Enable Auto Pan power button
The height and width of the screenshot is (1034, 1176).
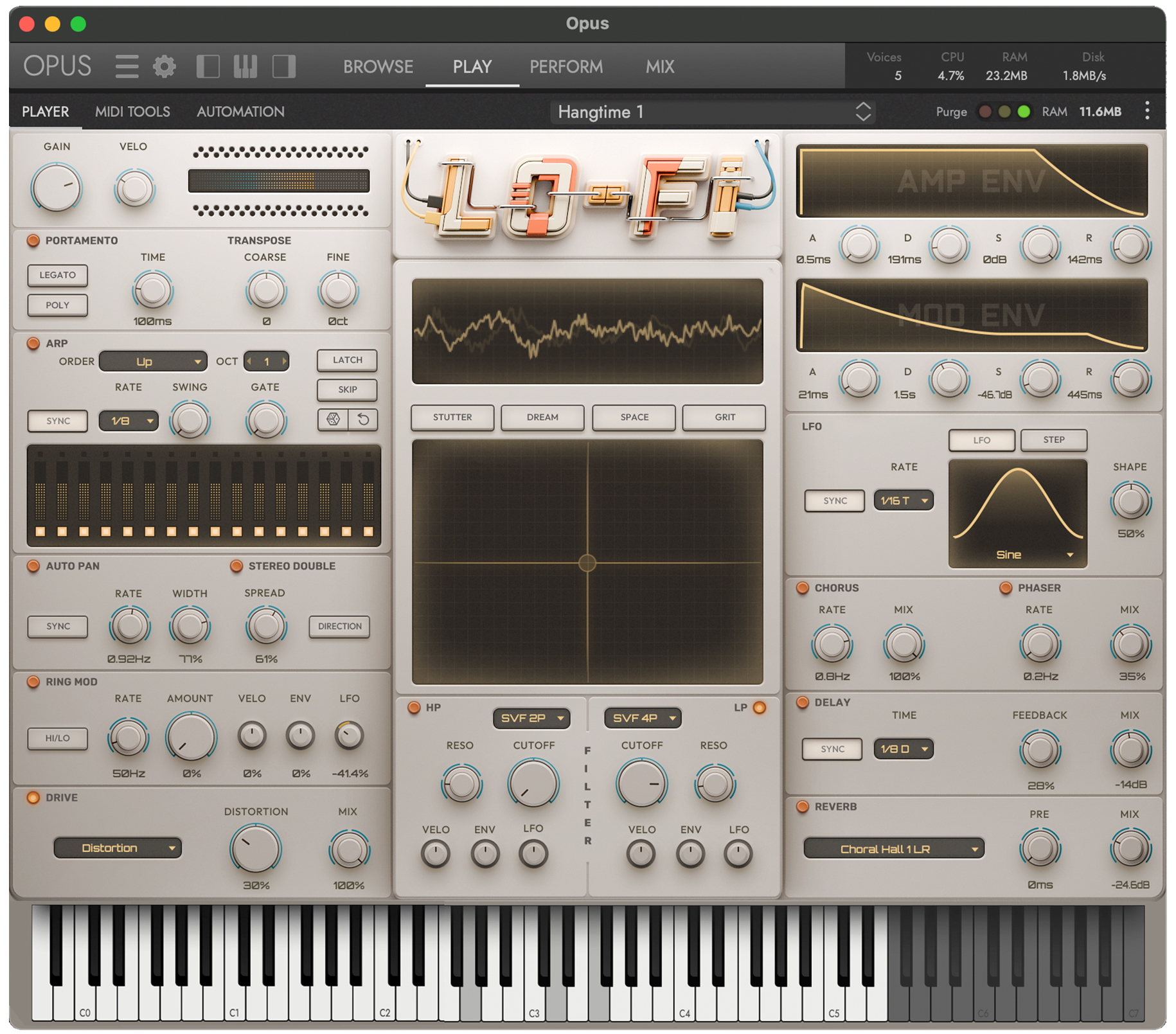(33, 566)
